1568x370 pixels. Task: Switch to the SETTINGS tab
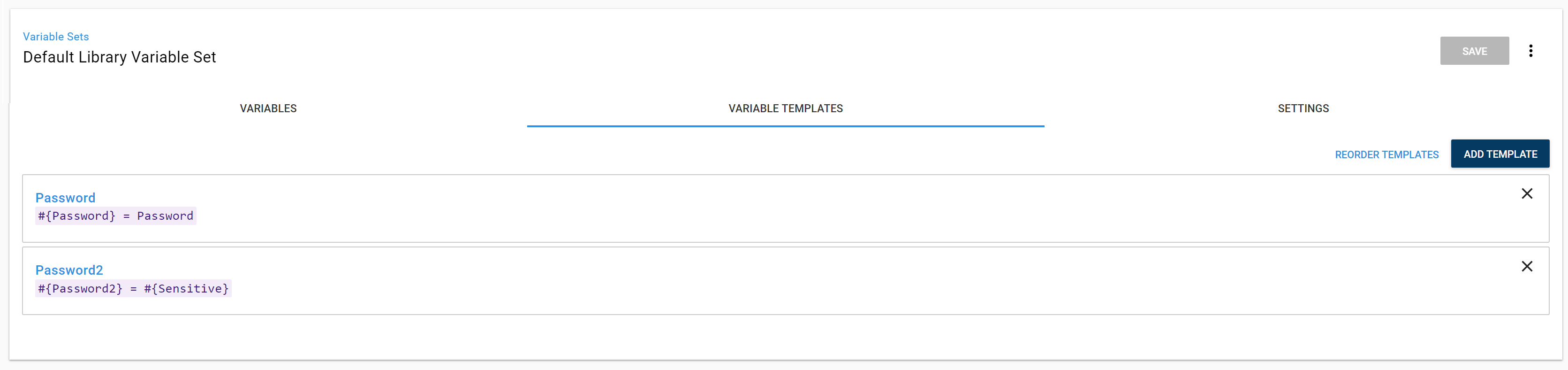tap(1303, 108)
